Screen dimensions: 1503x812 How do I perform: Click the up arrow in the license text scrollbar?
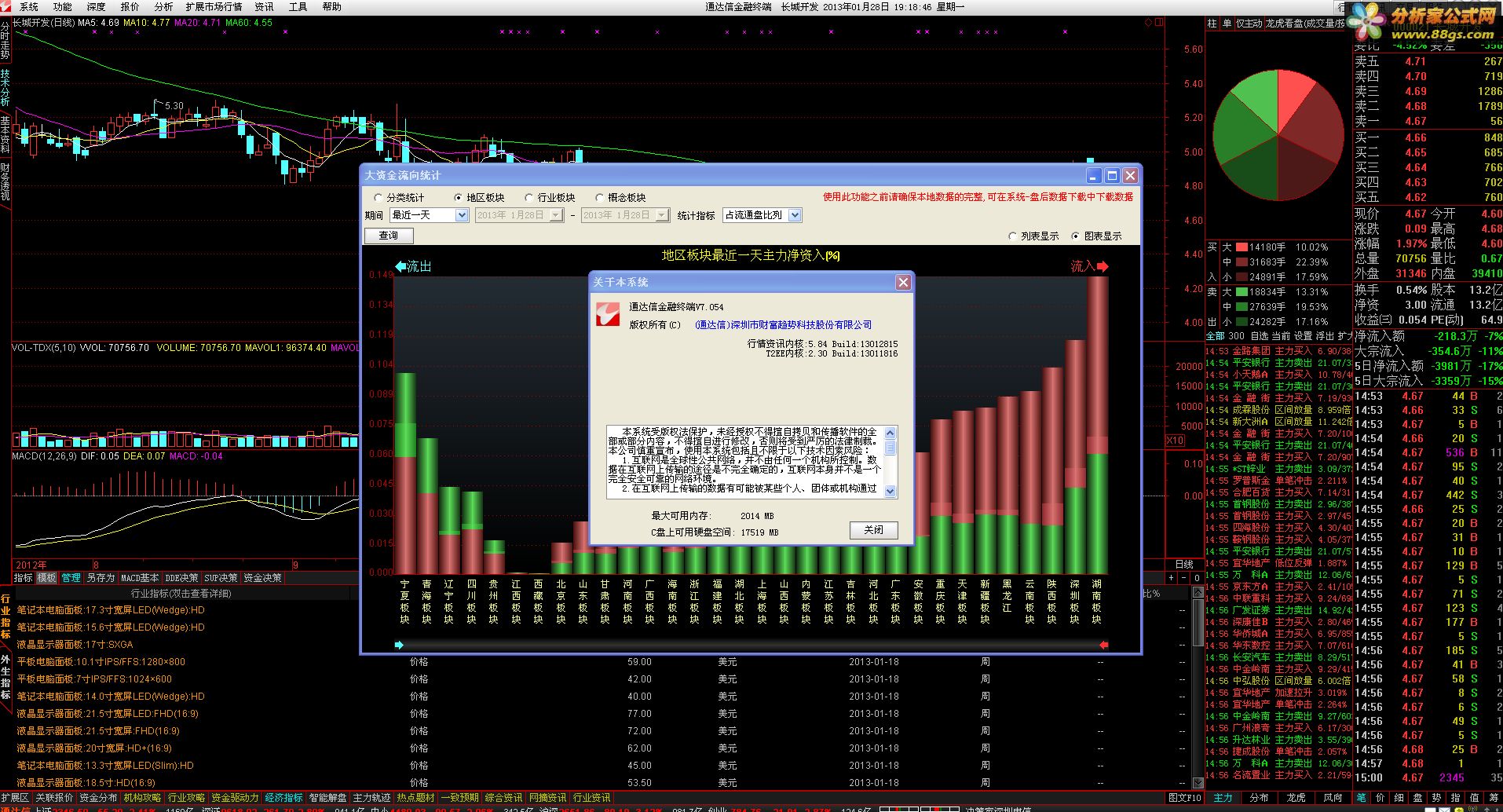(890, 433)
